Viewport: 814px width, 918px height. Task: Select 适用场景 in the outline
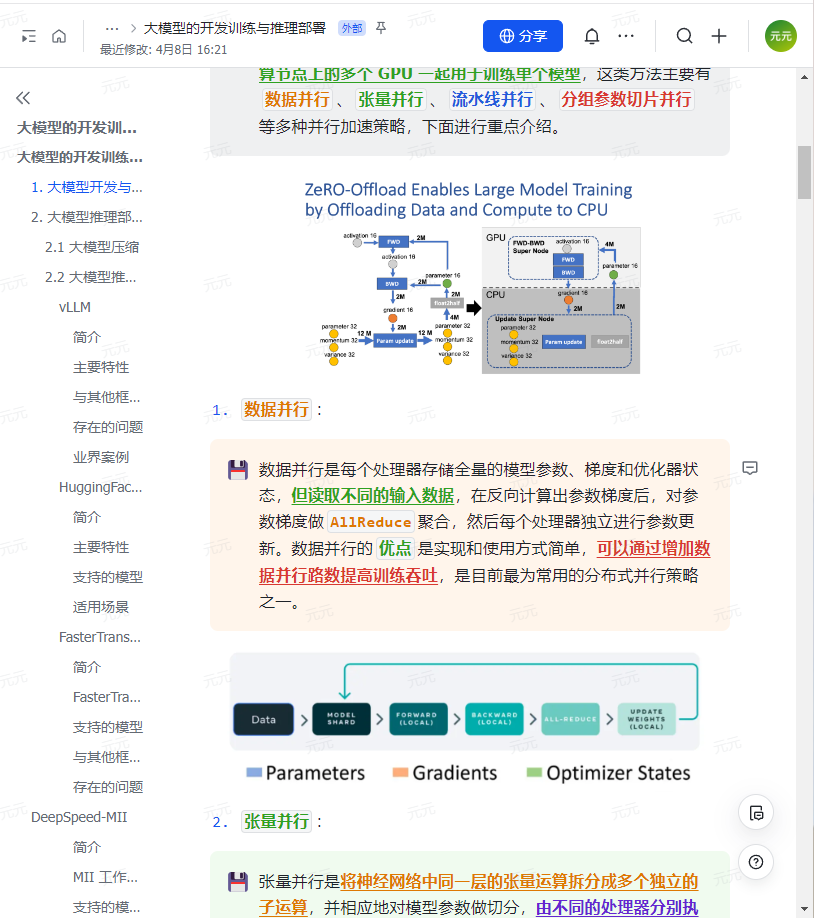click(101, 607)
